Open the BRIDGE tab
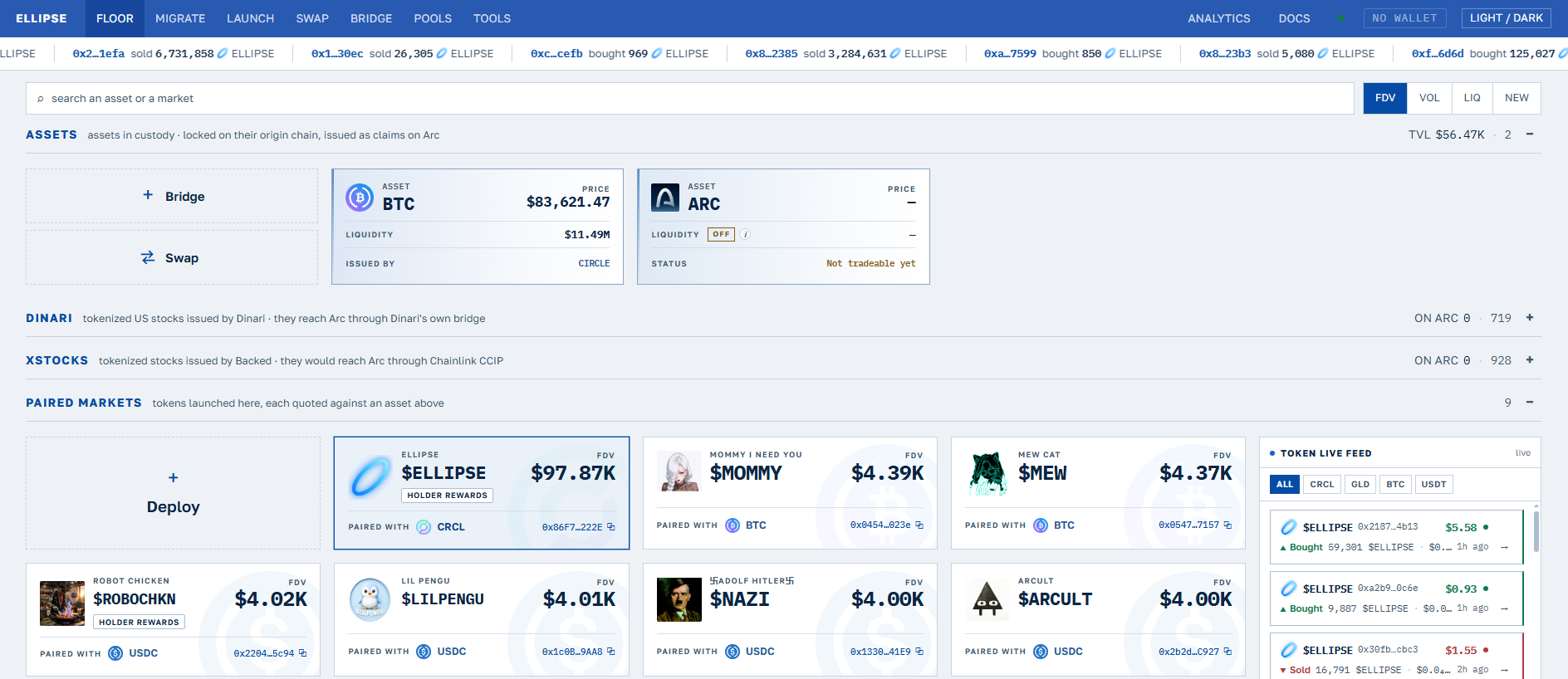1568x679 pixels. coord(371,18)
